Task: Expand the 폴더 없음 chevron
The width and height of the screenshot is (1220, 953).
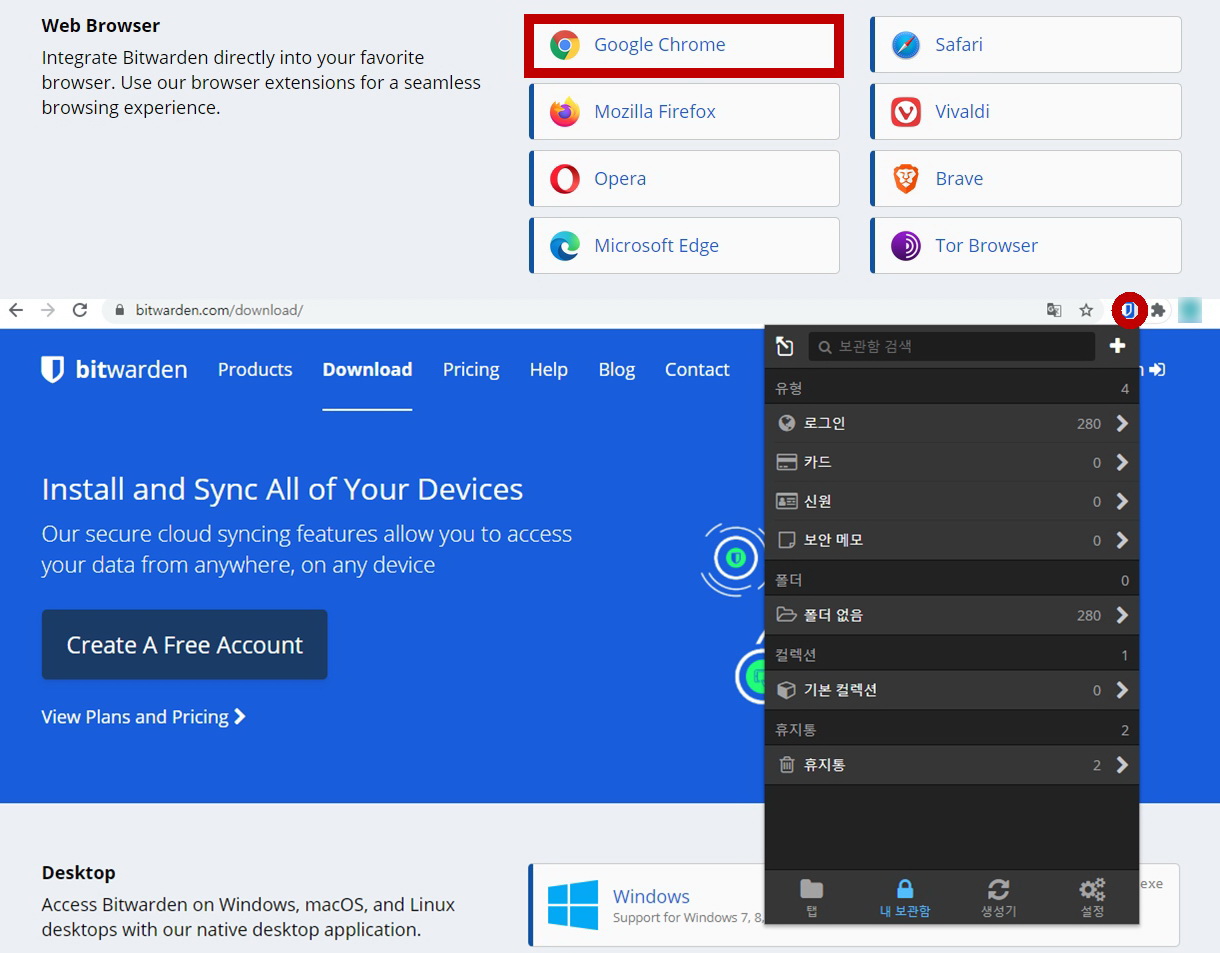Action: [x=1122, y=615]
